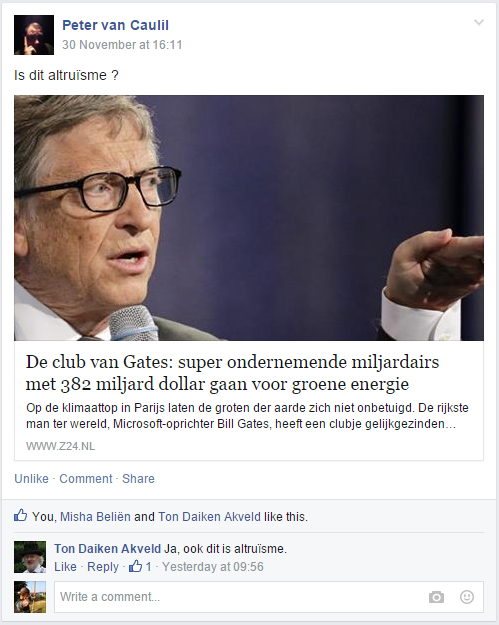This screenshot has height=625, width=499.
Task: Unlike the post
Action: pyautogui.click(x=31, y=478)
